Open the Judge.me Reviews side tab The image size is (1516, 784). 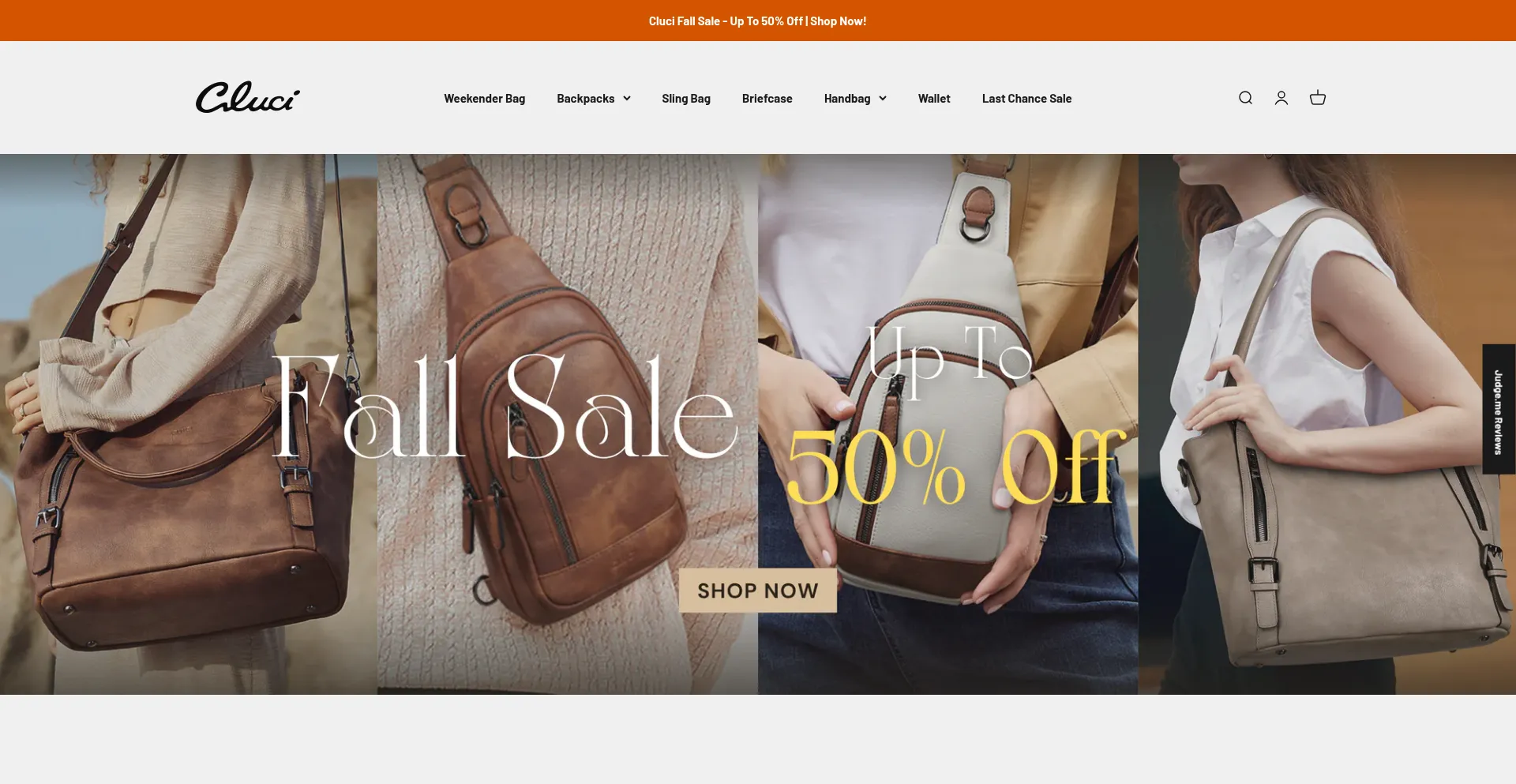point(1499,409)
